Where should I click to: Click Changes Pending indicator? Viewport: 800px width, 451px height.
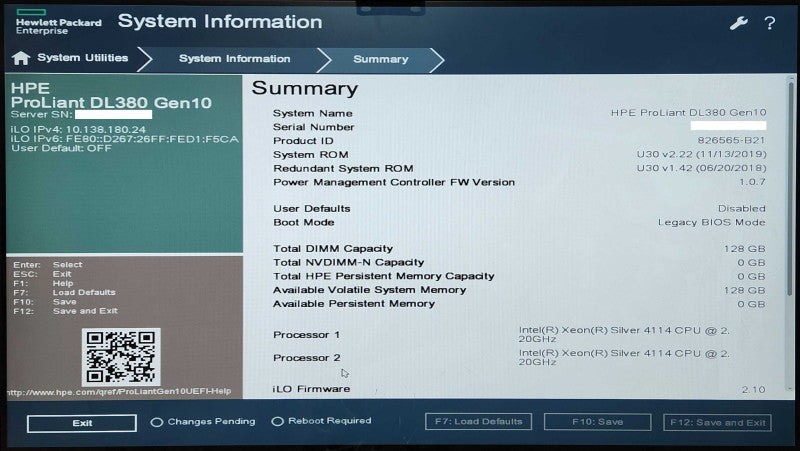pos(203,421)
